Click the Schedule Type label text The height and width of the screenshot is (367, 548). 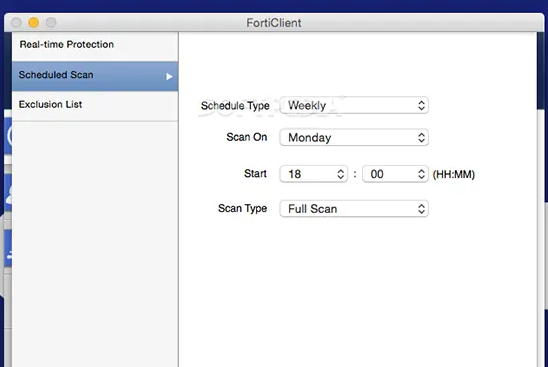[235, 106]
